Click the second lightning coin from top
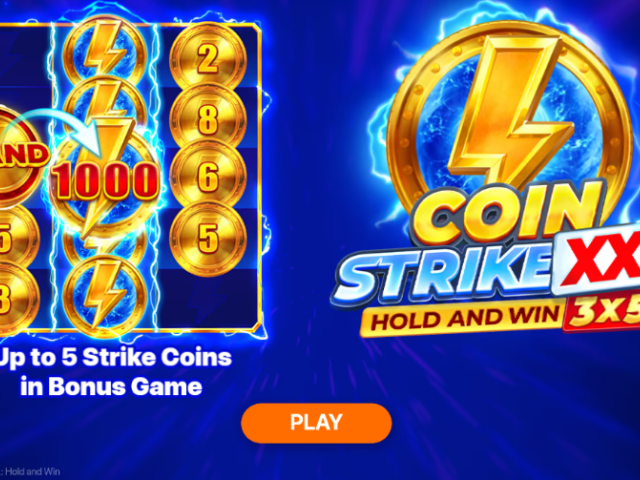640x480 pixels. 105,102
